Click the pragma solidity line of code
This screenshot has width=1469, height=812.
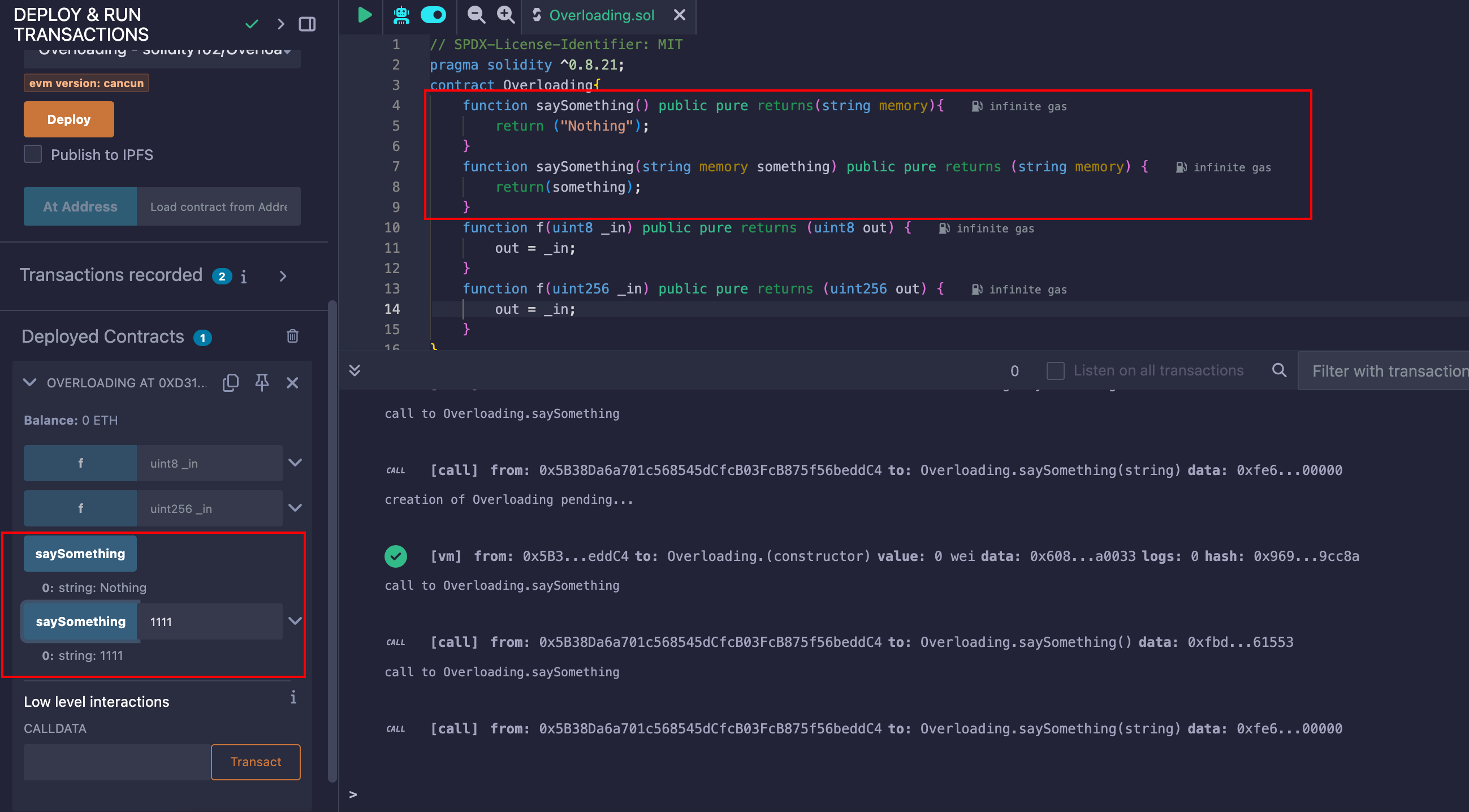pyautogui.click(x=527, y=65)
